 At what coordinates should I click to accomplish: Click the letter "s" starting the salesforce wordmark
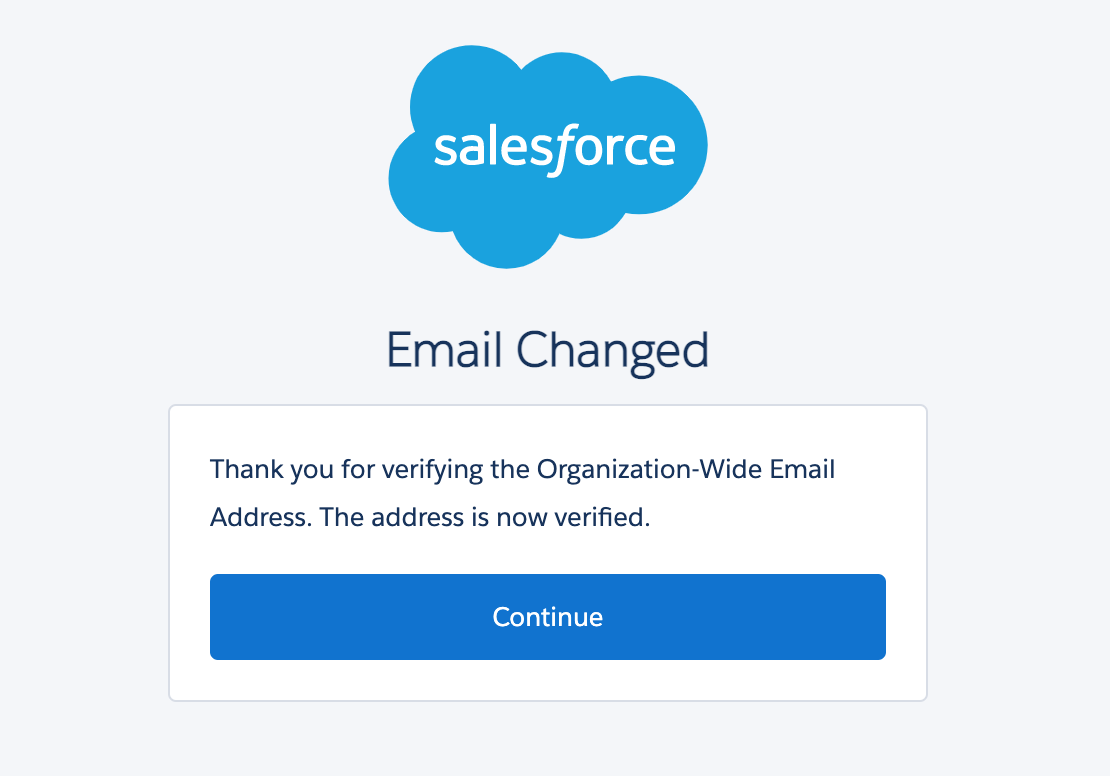[x=444, y=150]
